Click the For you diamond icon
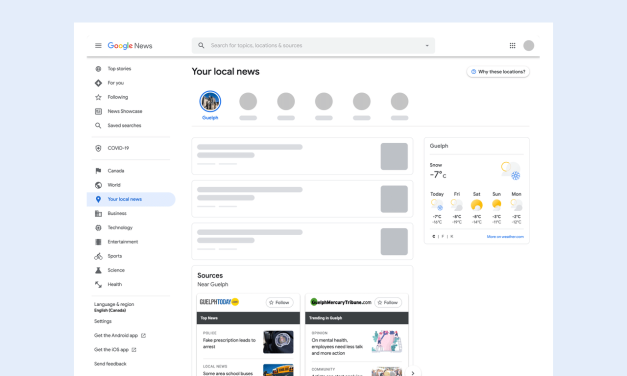 click(98, 83)
